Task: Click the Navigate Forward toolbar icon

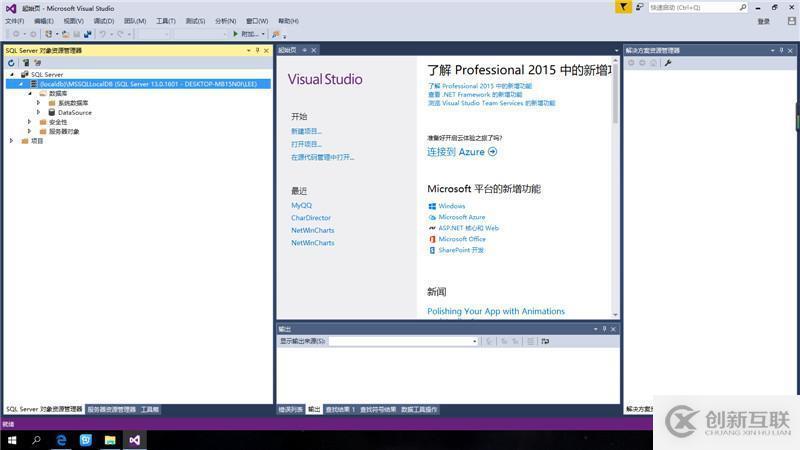Action: (33, 34)
